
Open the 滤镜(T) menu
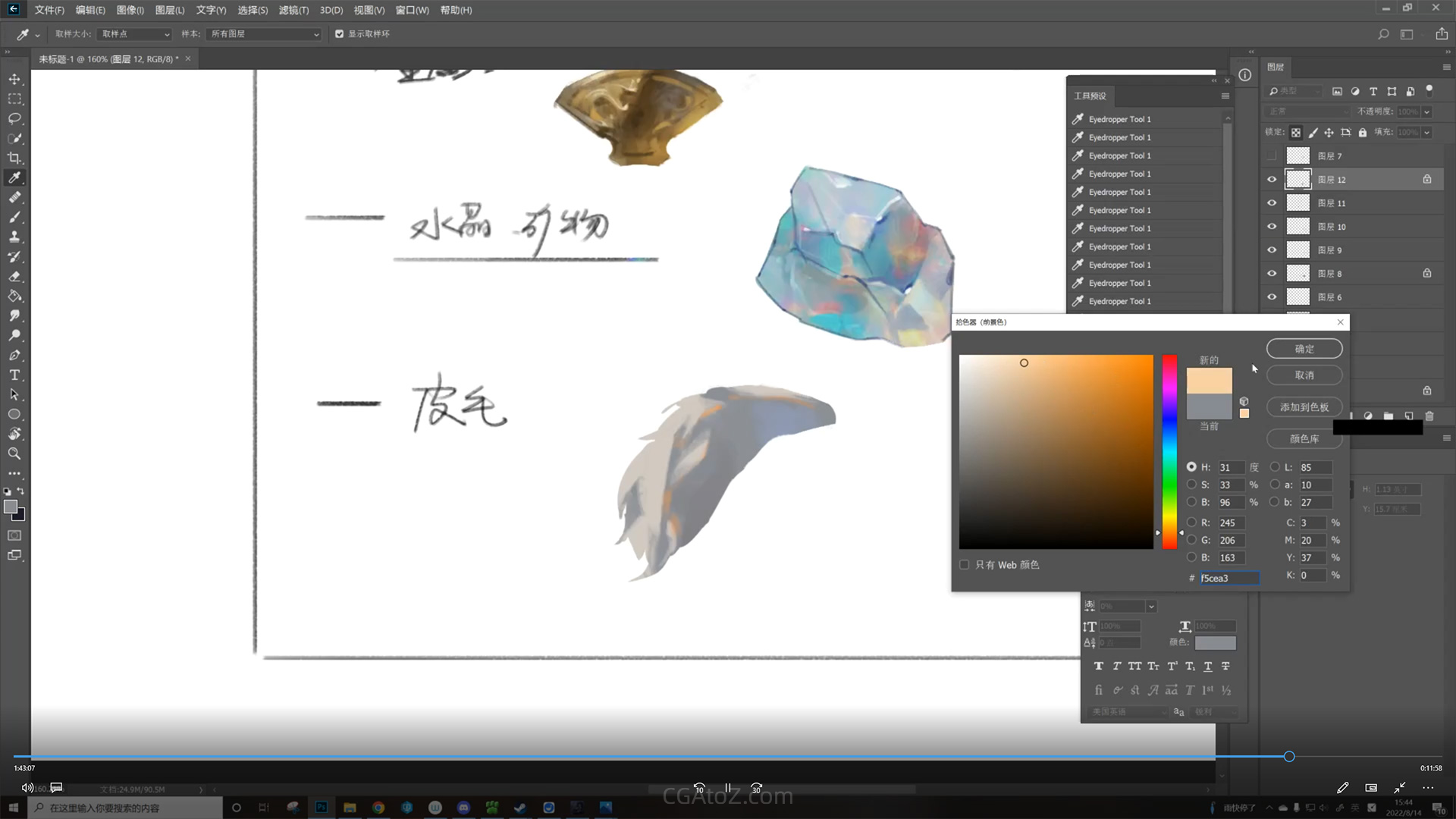pos(293,10)
